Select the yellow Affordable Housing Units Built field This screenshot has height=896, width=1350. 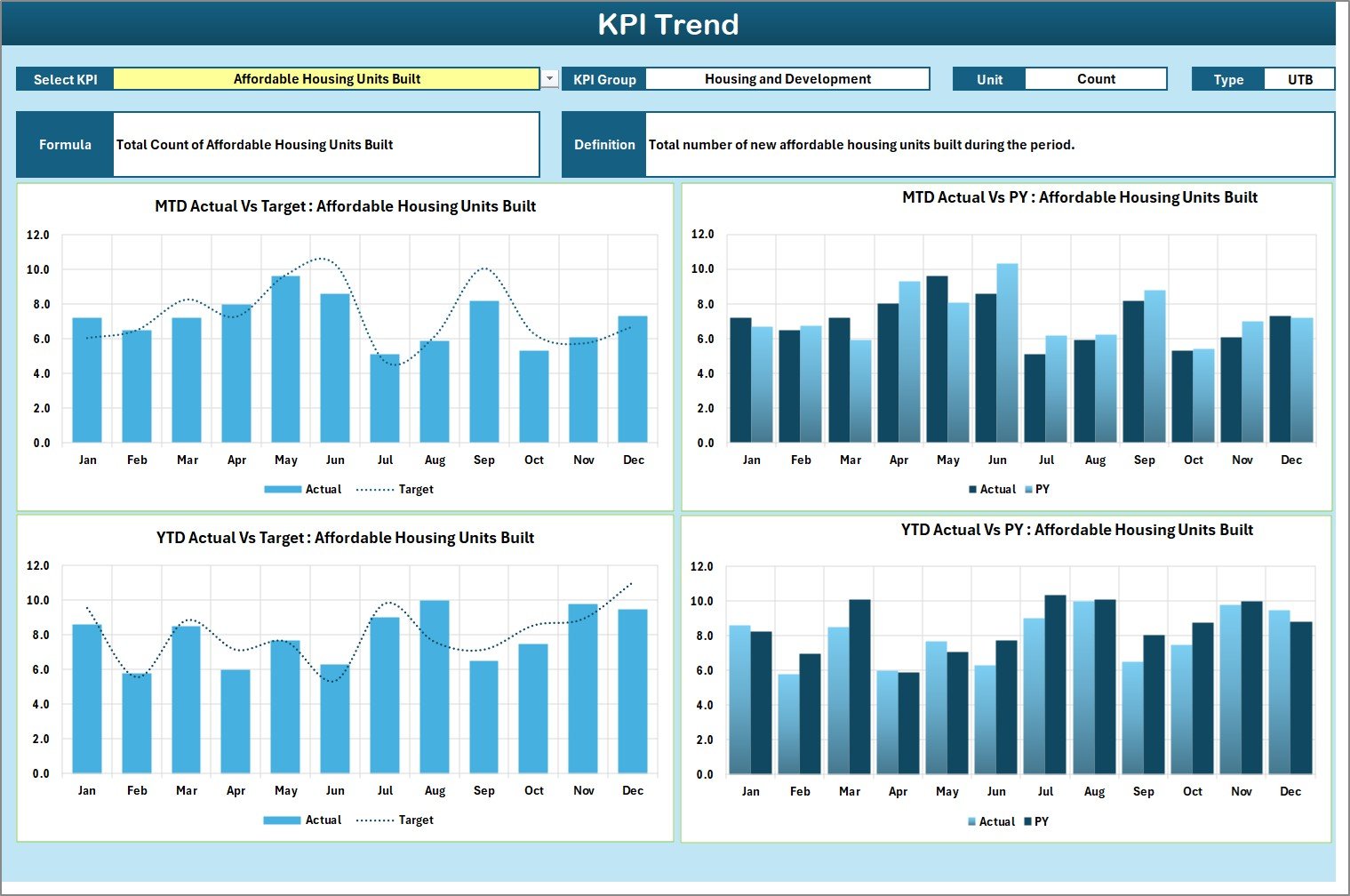327,78
